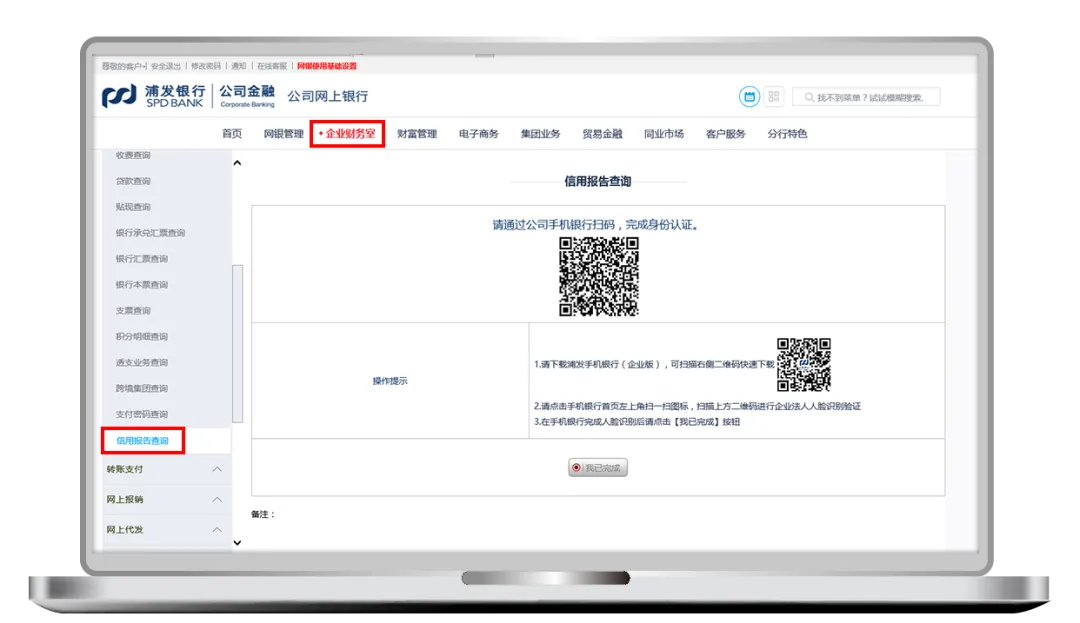Select 支付密码查询 in sidebar

pos(142,414)
